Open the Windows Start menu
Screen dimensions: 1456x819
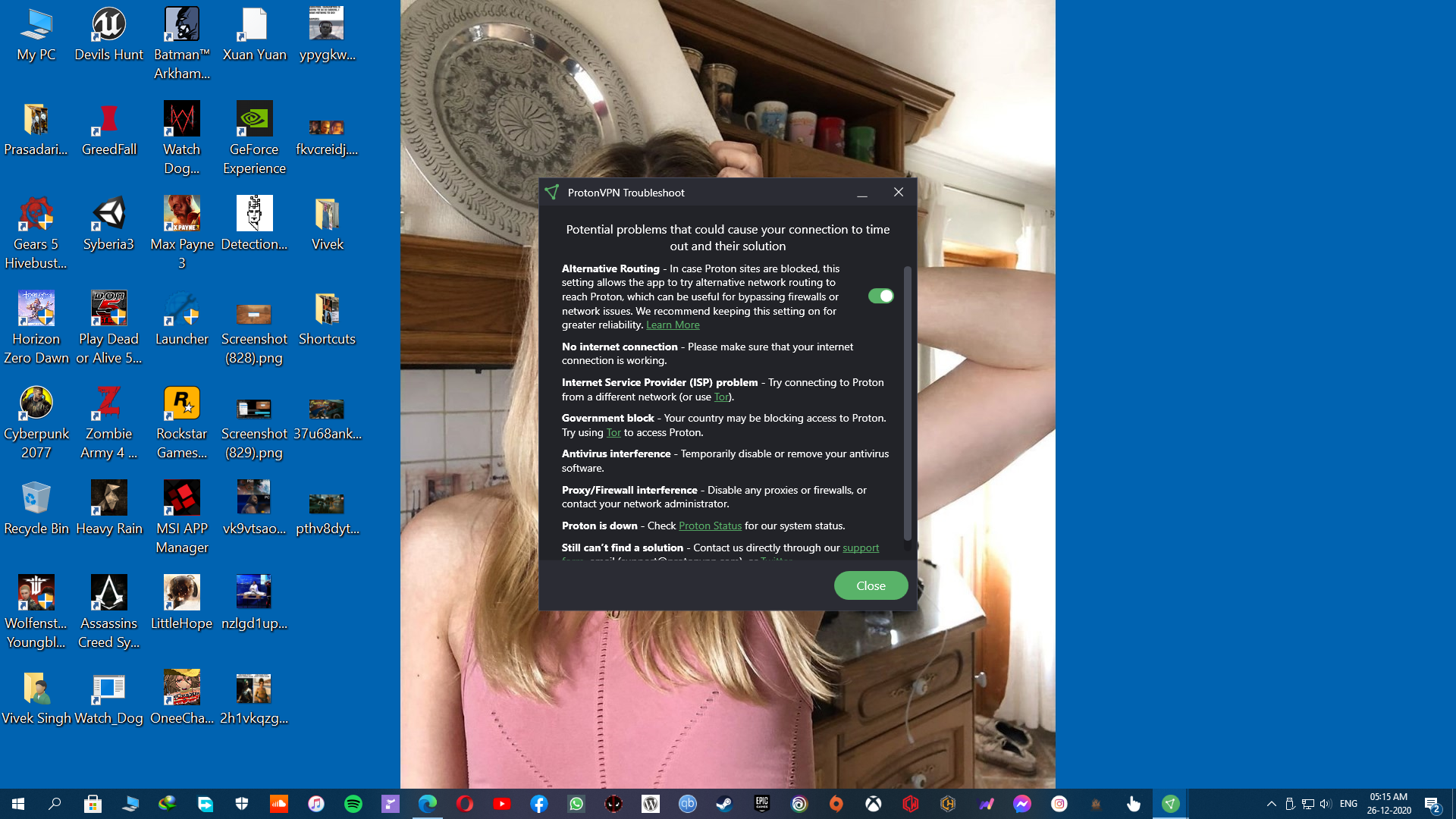tap(18, 804)
